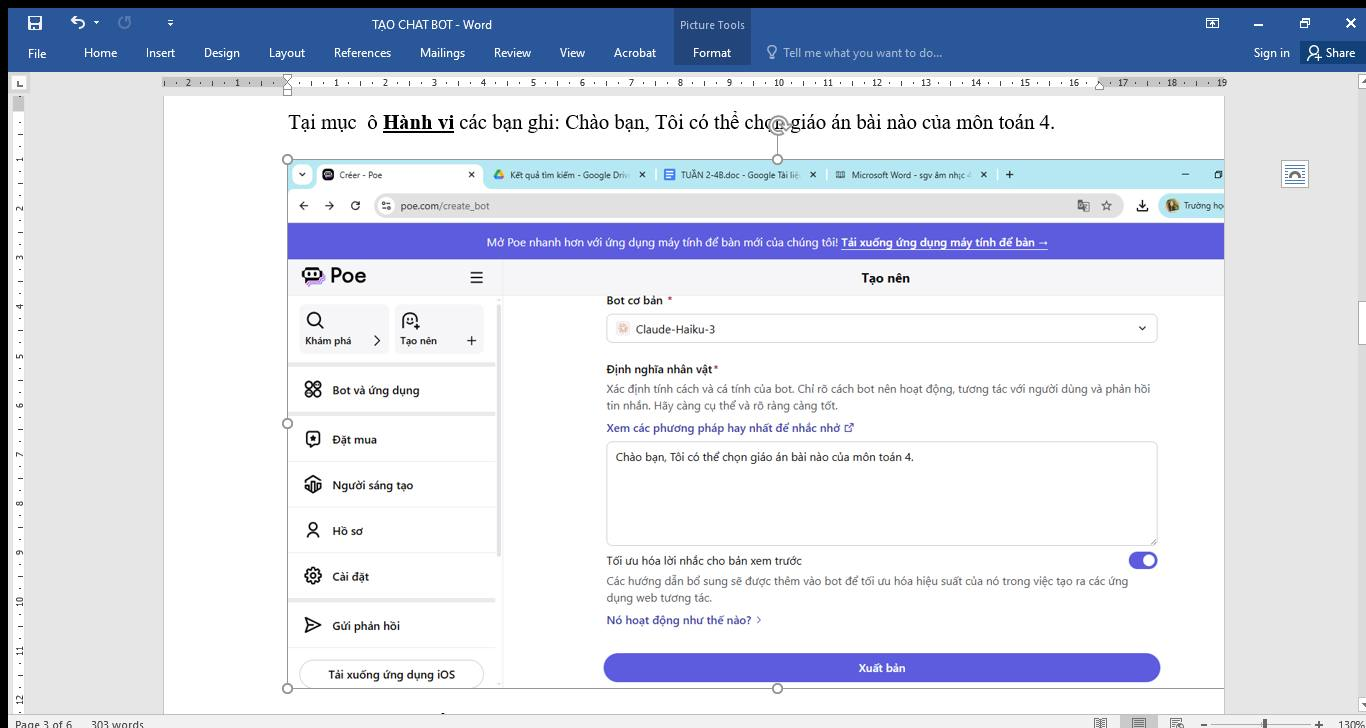Open the undo history dropdown arrow
1366x728 pixels.
(96, 22)
